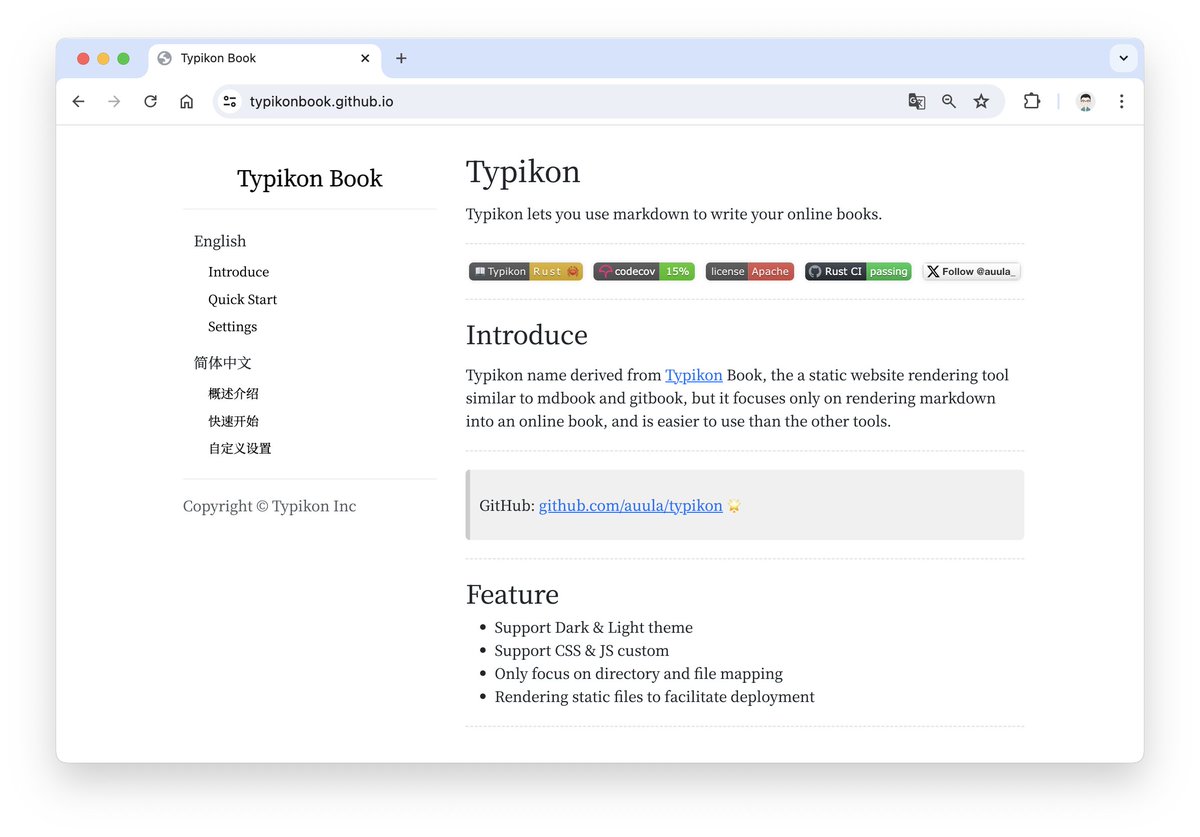Open a new tab with plus button

[401, 58]
